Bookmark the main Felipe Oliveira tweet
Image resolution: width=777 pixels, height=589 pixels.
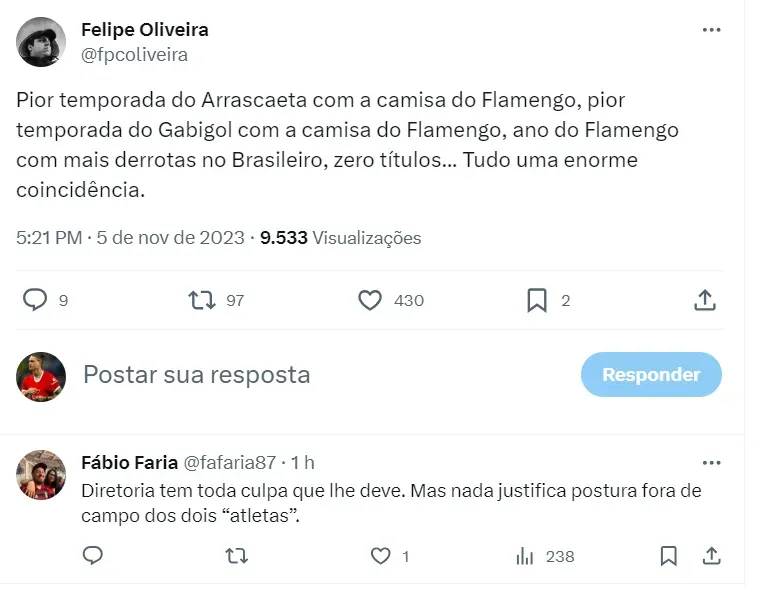[537, 300]
